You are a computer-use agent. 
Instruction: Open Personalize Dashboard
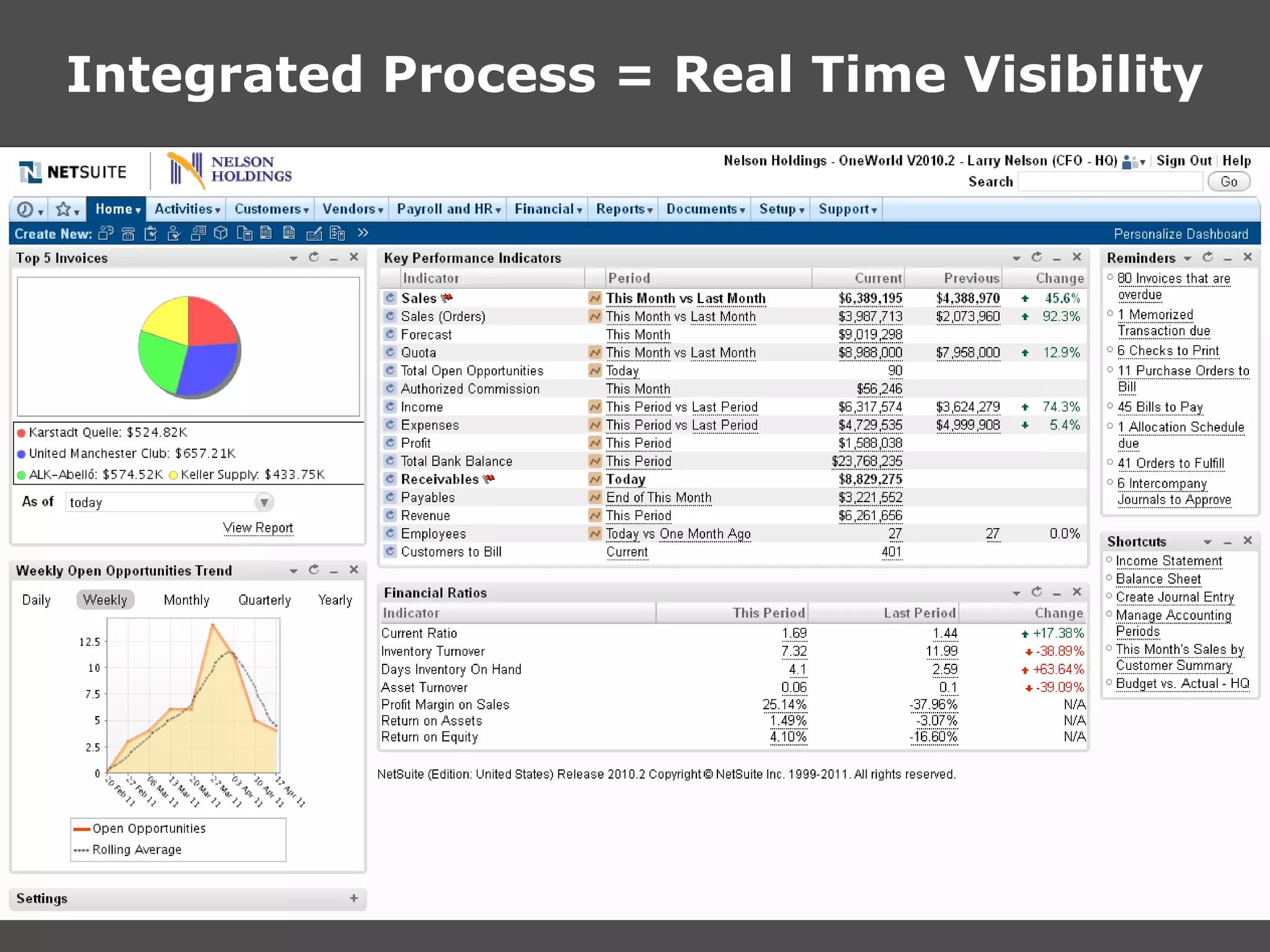pos(1181,234)
